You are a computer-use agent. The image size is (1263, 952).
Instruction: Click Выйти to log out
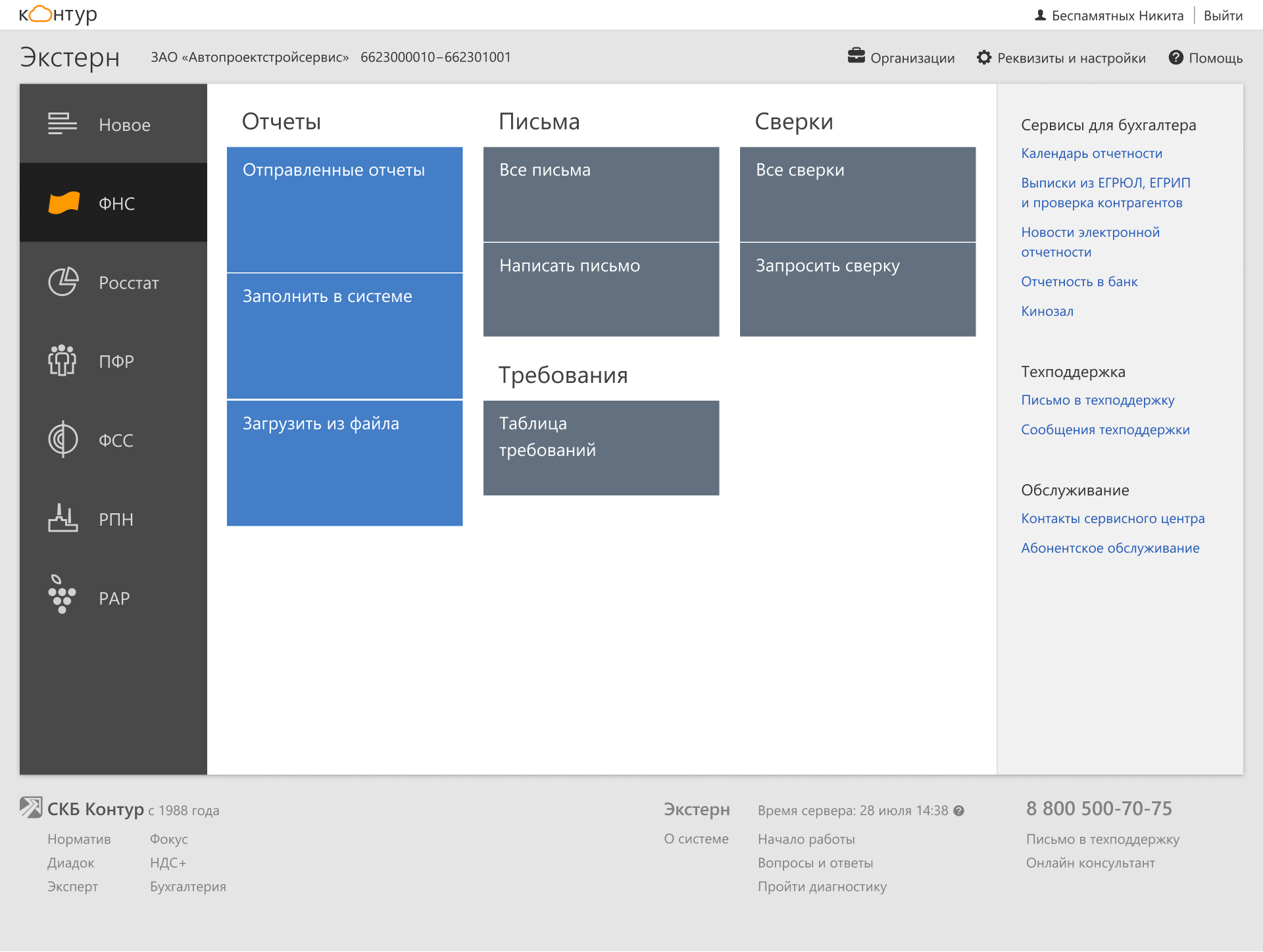pos(1222,16)
